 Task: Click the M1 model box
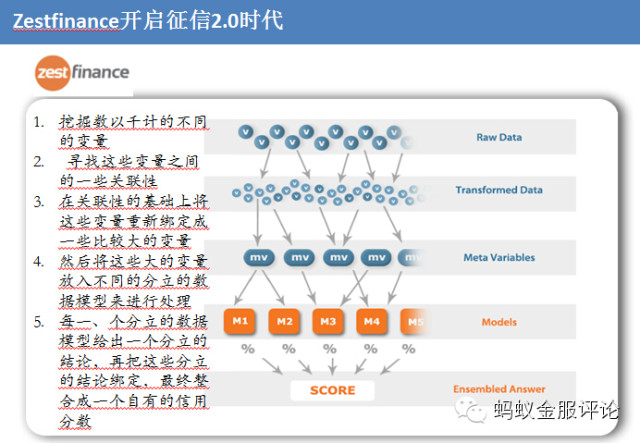tap(240, 321)
